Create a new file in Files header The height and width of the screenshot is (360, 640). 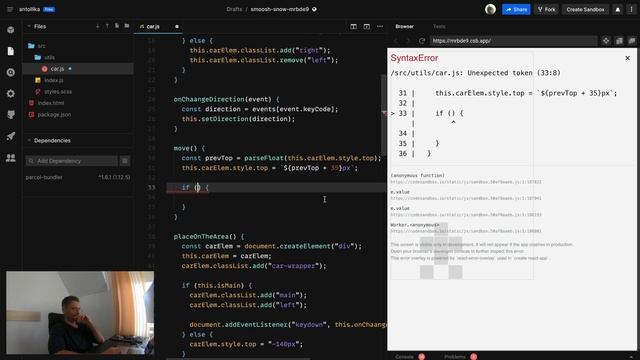tap(117, 26)
